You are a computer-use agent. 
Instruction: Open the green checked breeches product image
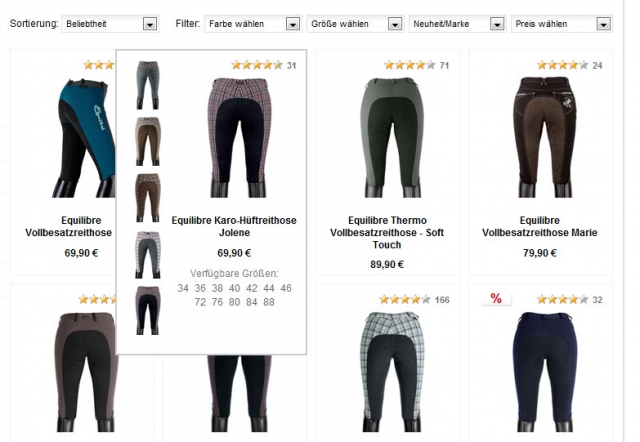391,372
